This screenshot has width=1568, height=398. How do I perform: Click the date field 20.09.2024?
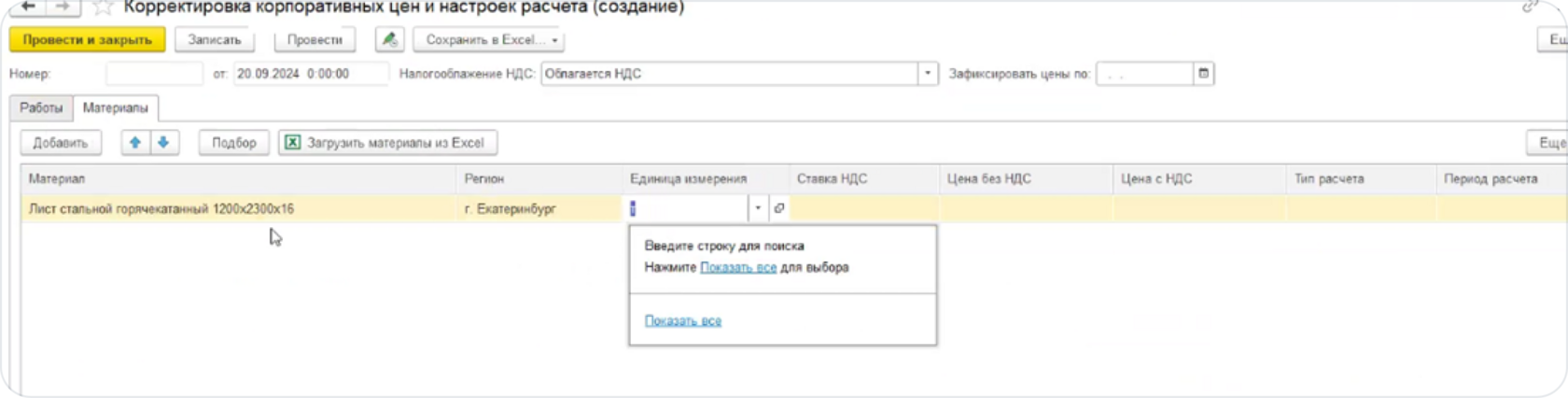[x=311, y=74]
